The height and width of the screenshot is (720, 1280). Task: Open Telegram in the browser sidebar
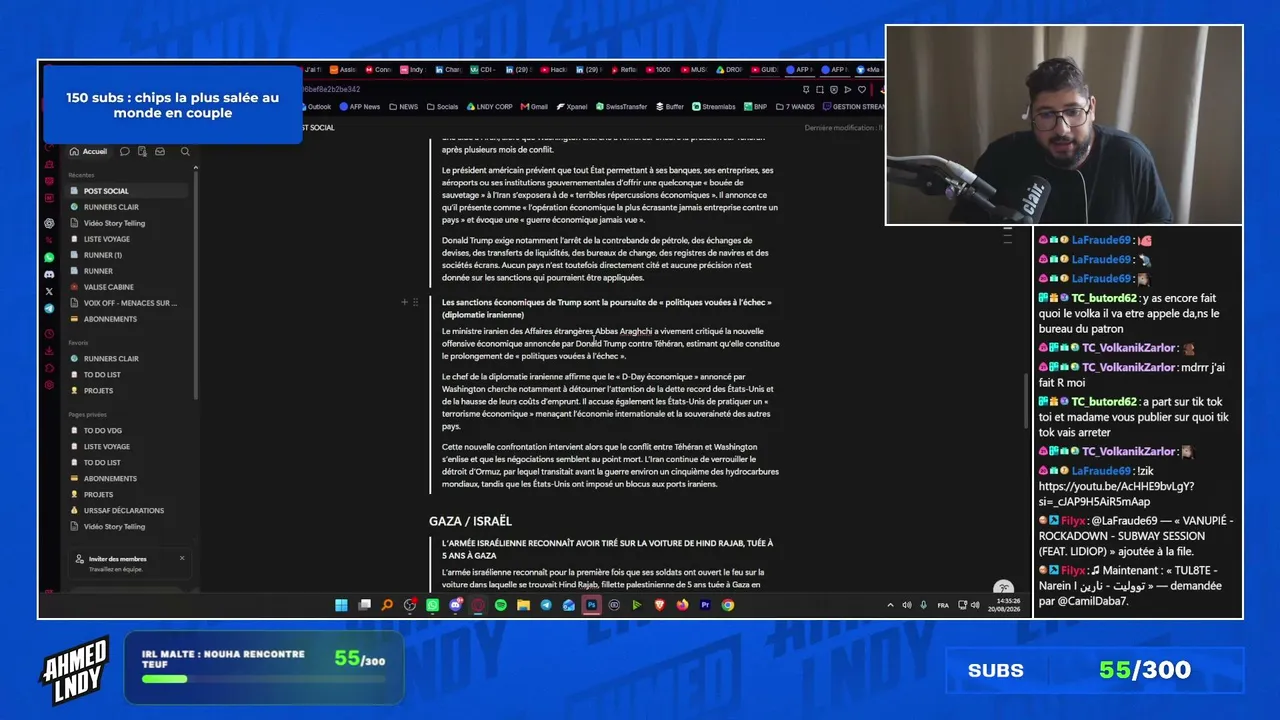coord(49,308)
